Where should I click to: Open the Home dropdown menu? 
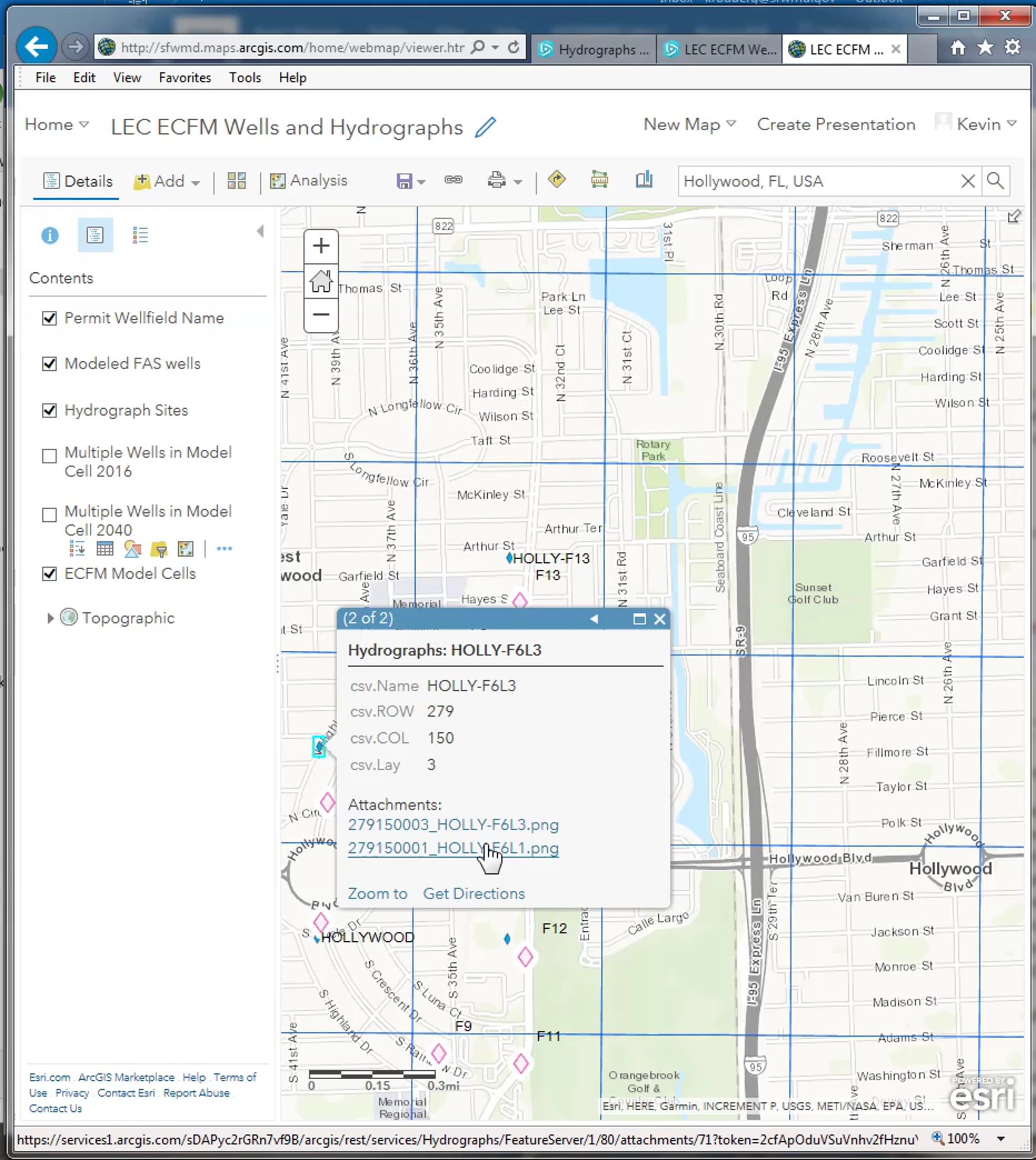[57, 125]
